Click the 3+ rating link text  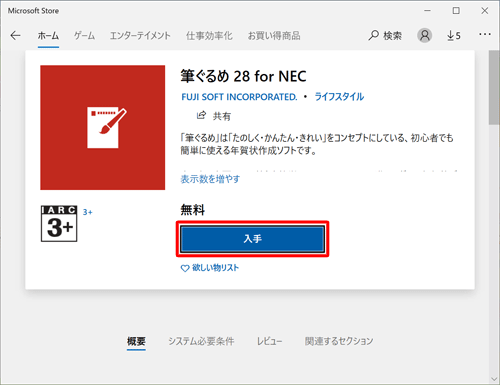(x=88, y=212)
